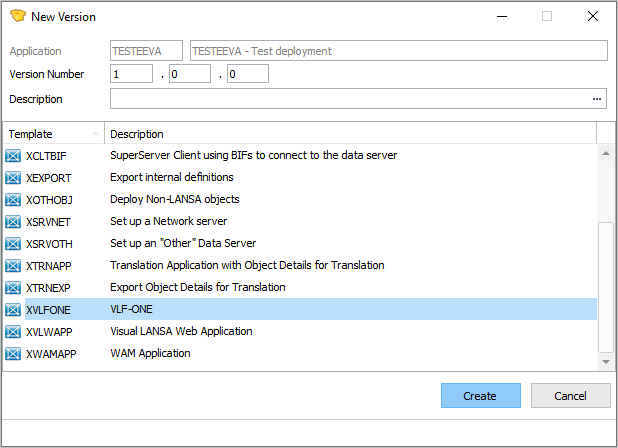Select the VLF-ONE template row
The width and height of the screenshot is (618, 448).
(x=300, y=310)
